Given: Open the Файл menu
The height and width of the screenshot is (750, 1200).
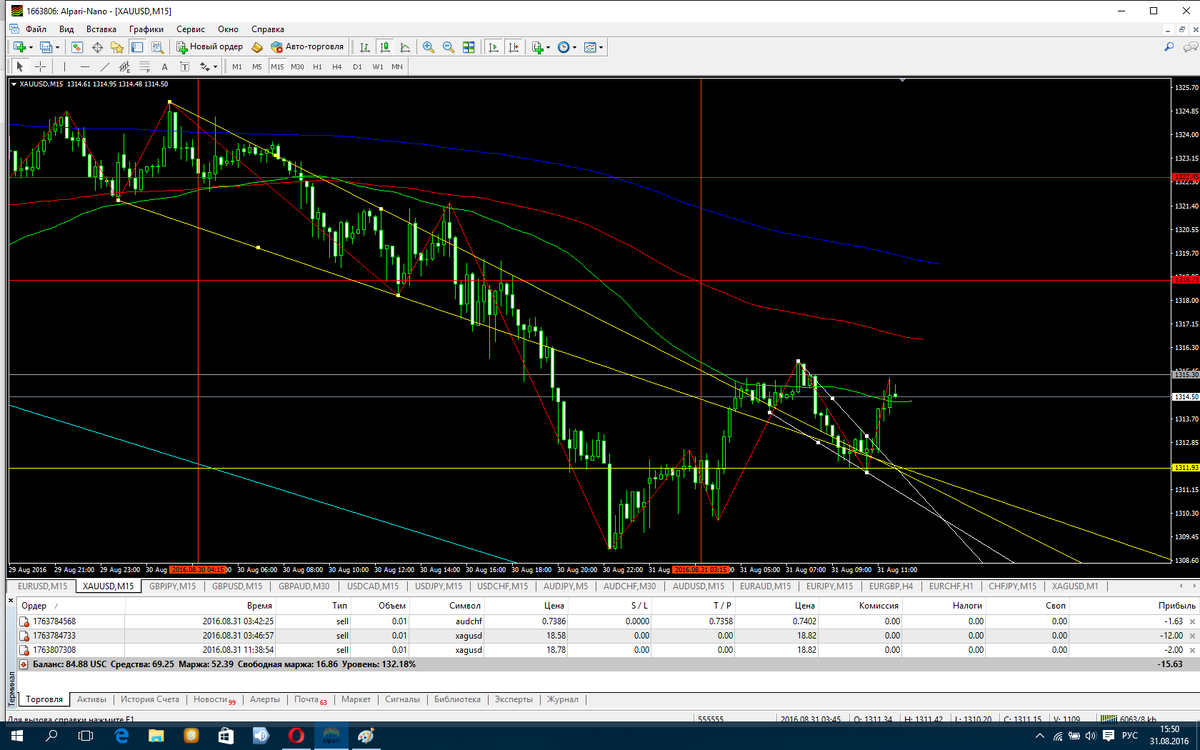Looking at the screenshot, I should [36, 29].
